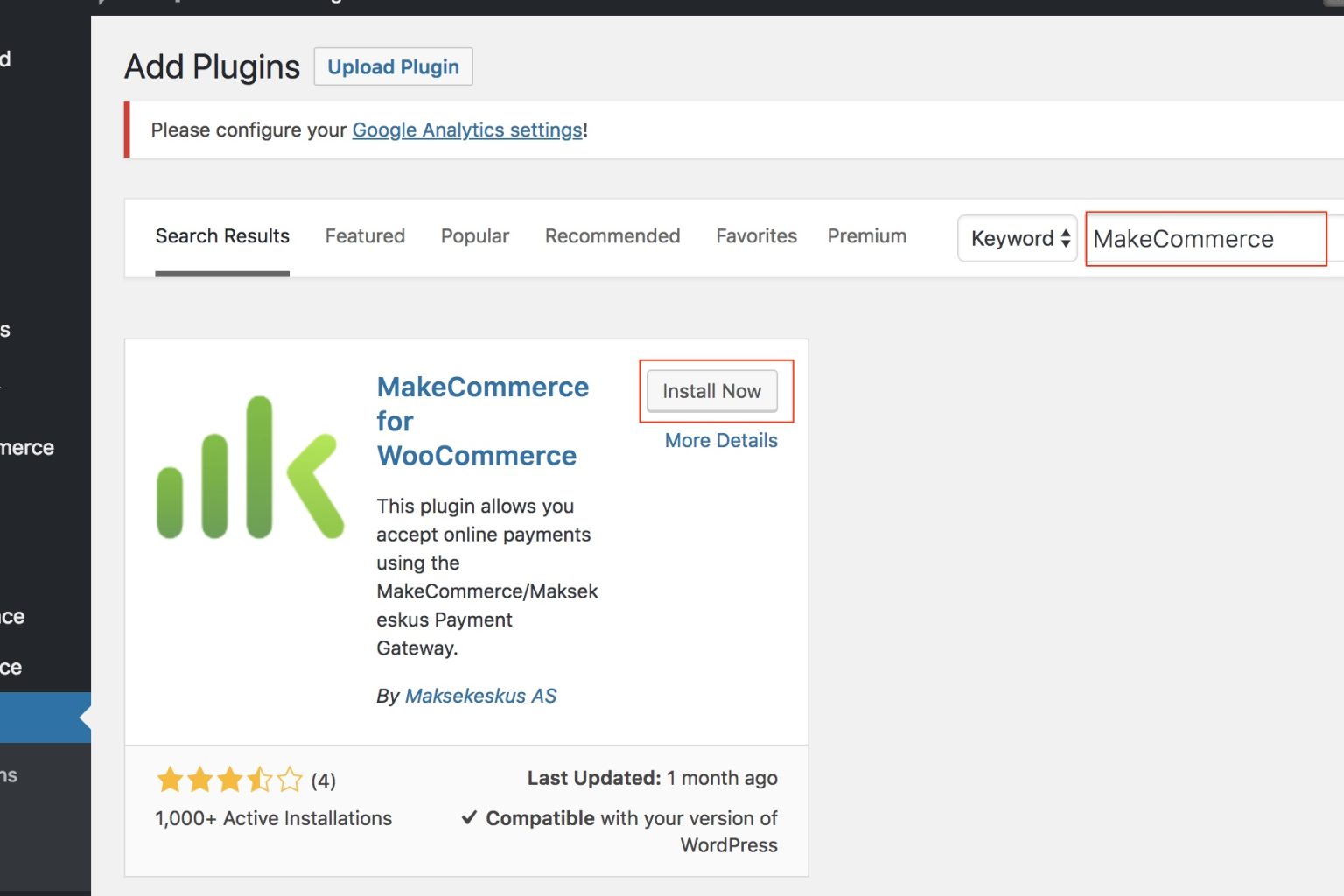Image resolution: width=1344 pixels, height=896 pixels.
Task: Open the Recommended plugins tab
Action: point(612,236)
